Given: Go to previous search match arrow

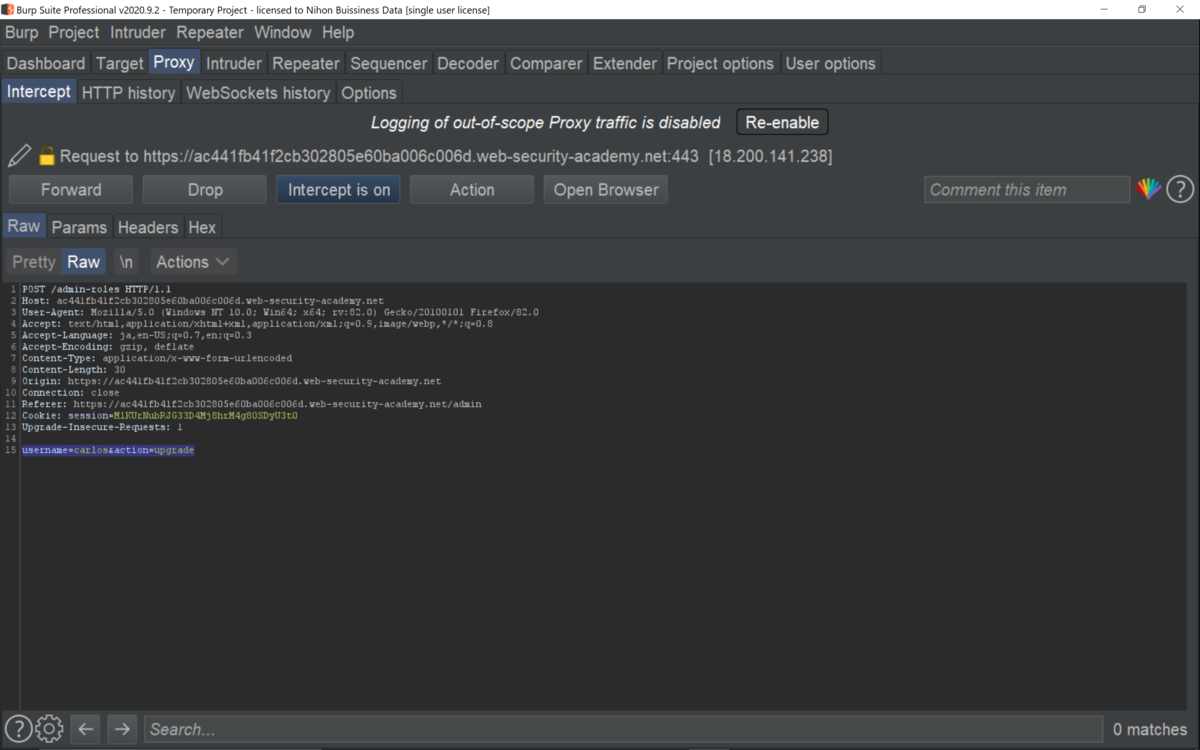Looking at the screenshot, I should pyautogui.click(x=86, y=729).
